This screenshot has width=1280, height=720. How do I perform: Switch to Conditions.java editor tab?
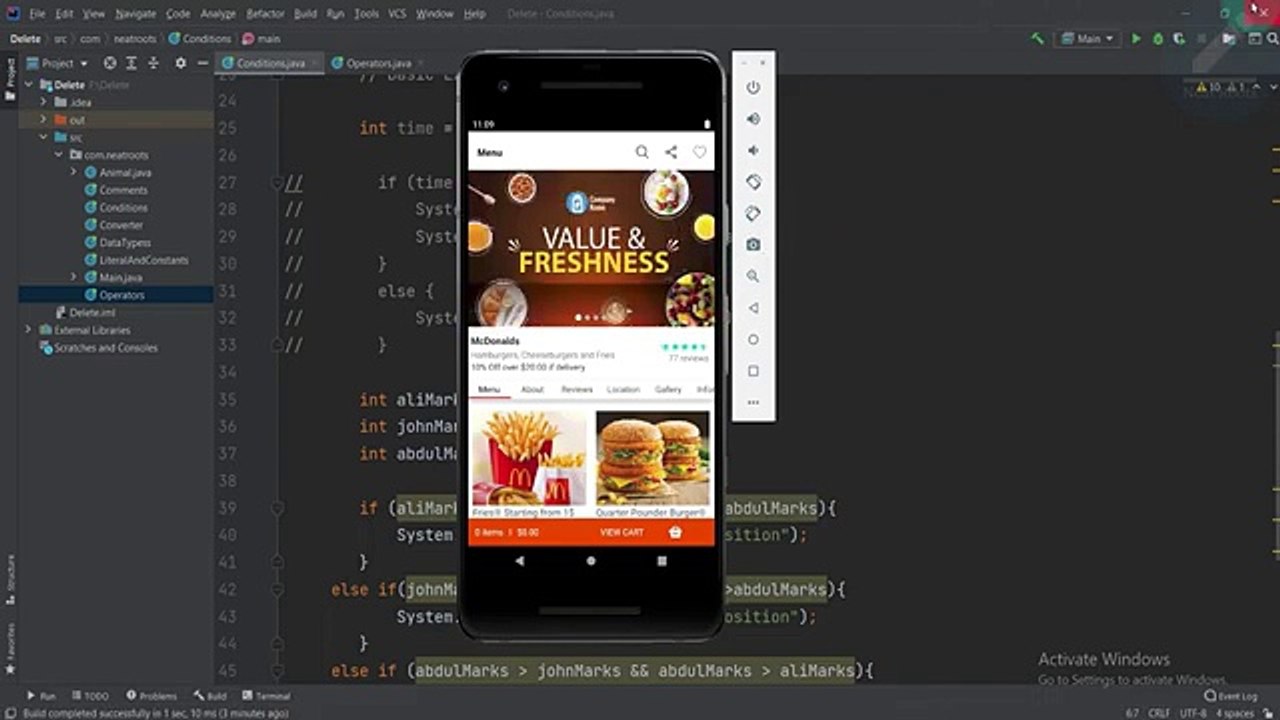[x=270, y=63]
